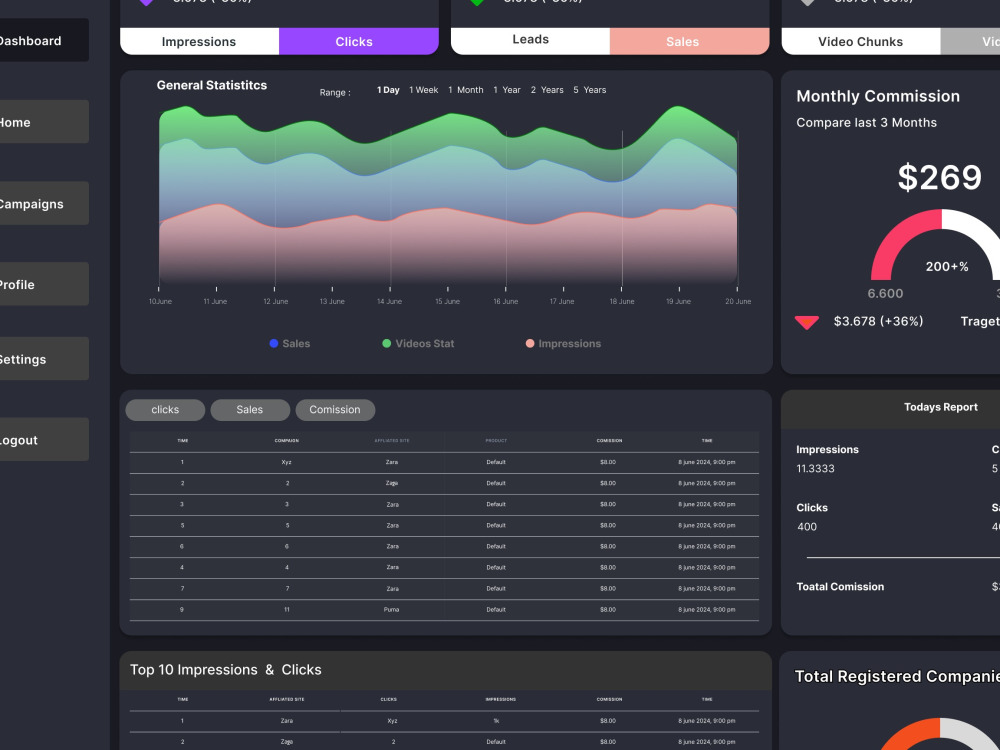Toggle the Impressions series legend label
Viewport: 1000px width, 750px height.
[570, 343]
